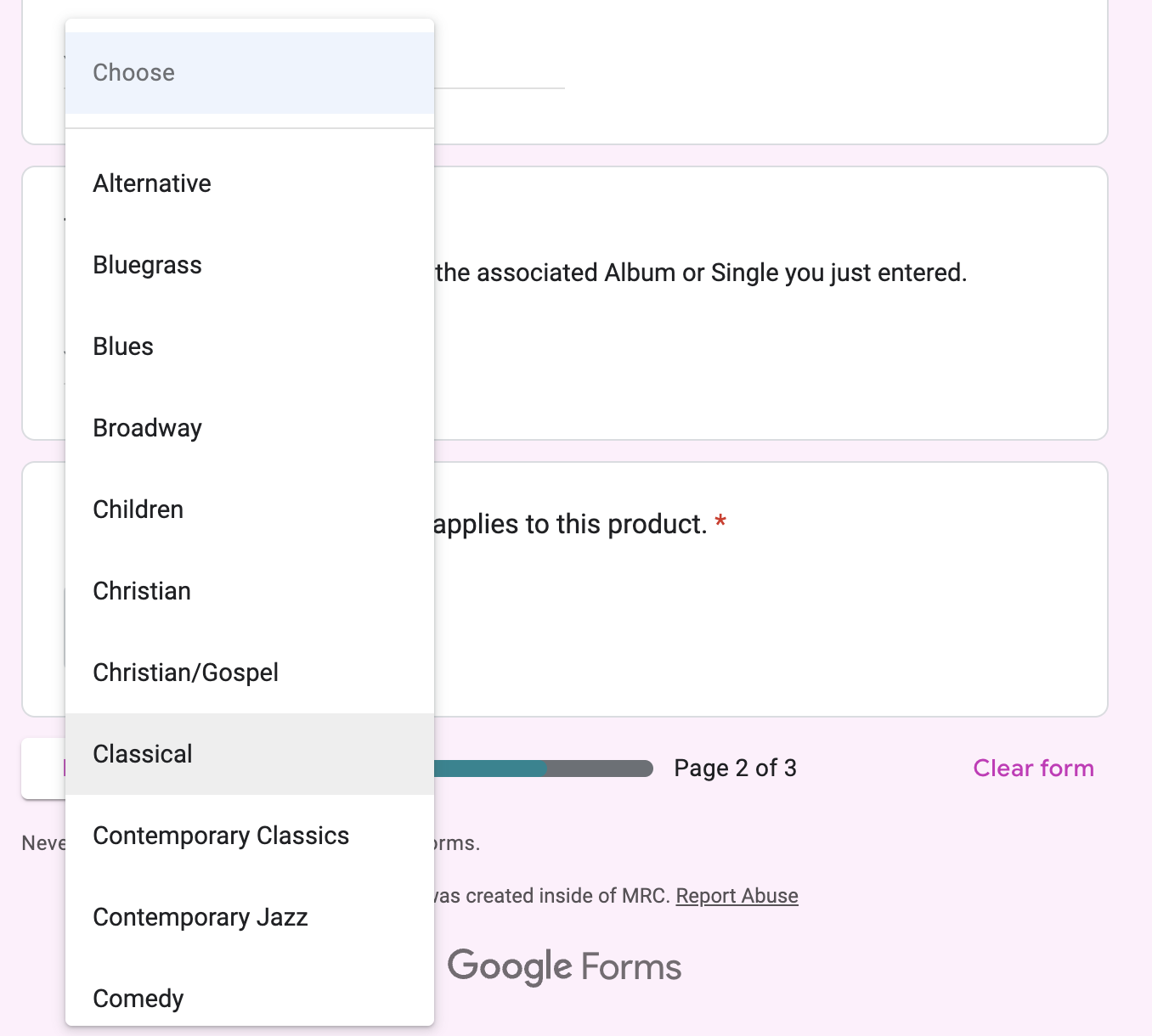Choose Children from the list
The image size is (1152, 1036).
(x=250, y=510)
